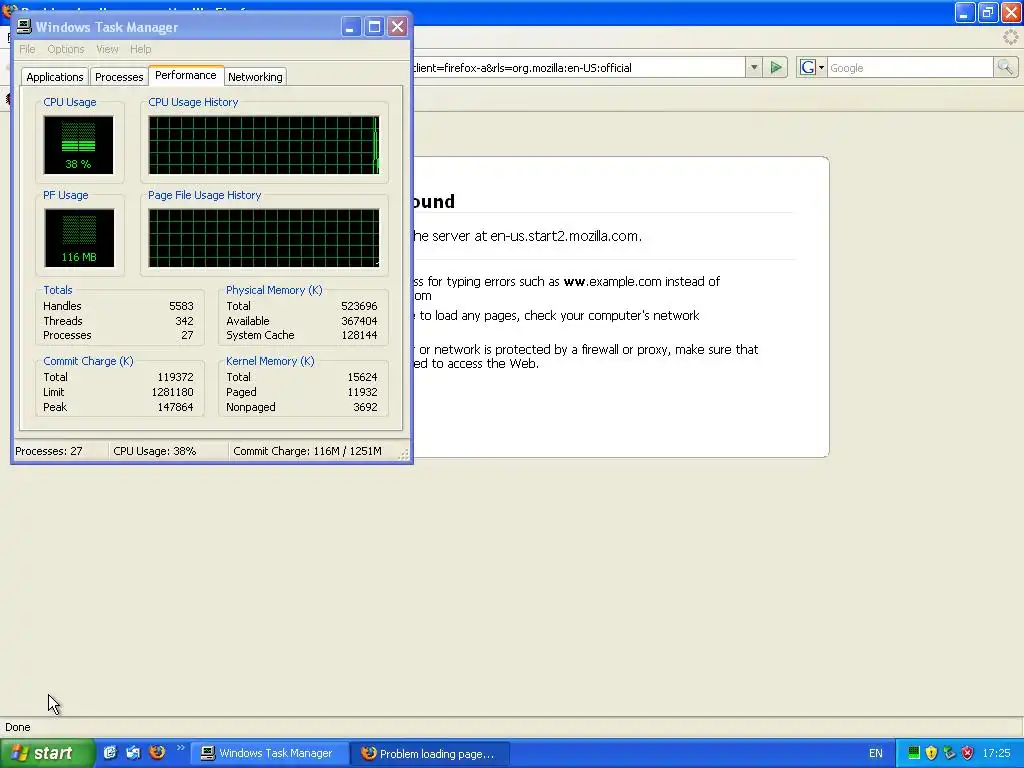Click the red shield Security Center tray icon
This screenshot has height=768, width=1024.
tap(967, 753)
